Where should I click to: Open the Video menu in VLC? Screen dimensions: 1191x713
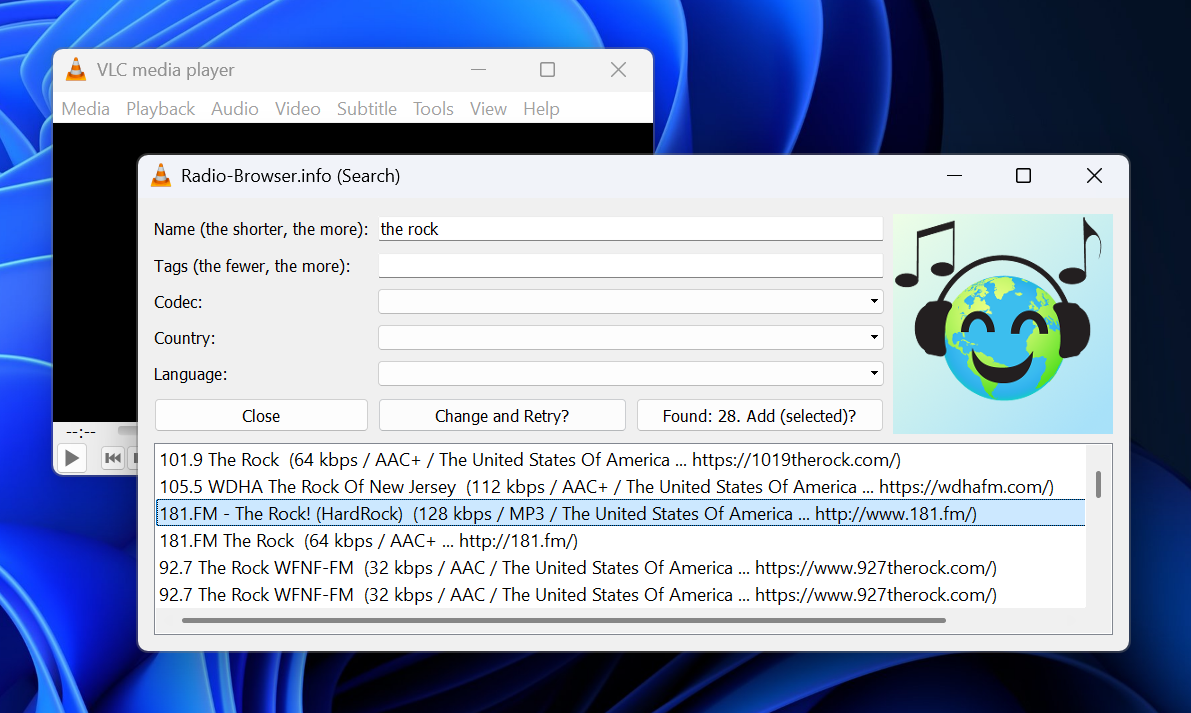point(298,109)
